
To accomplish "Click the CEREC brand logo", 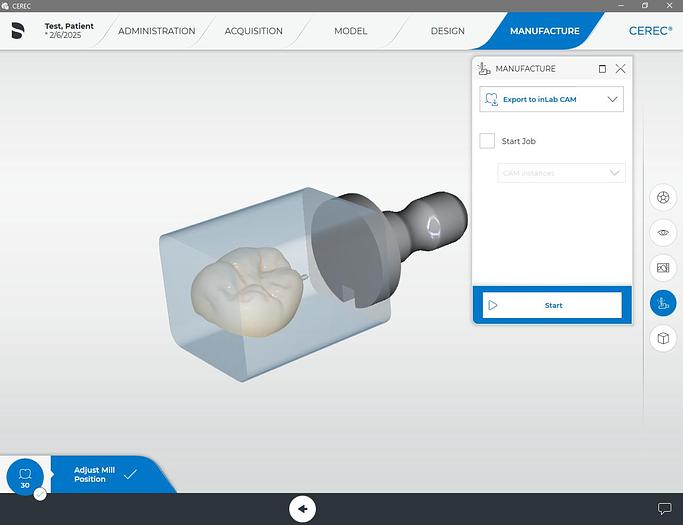I will (650, 31).
